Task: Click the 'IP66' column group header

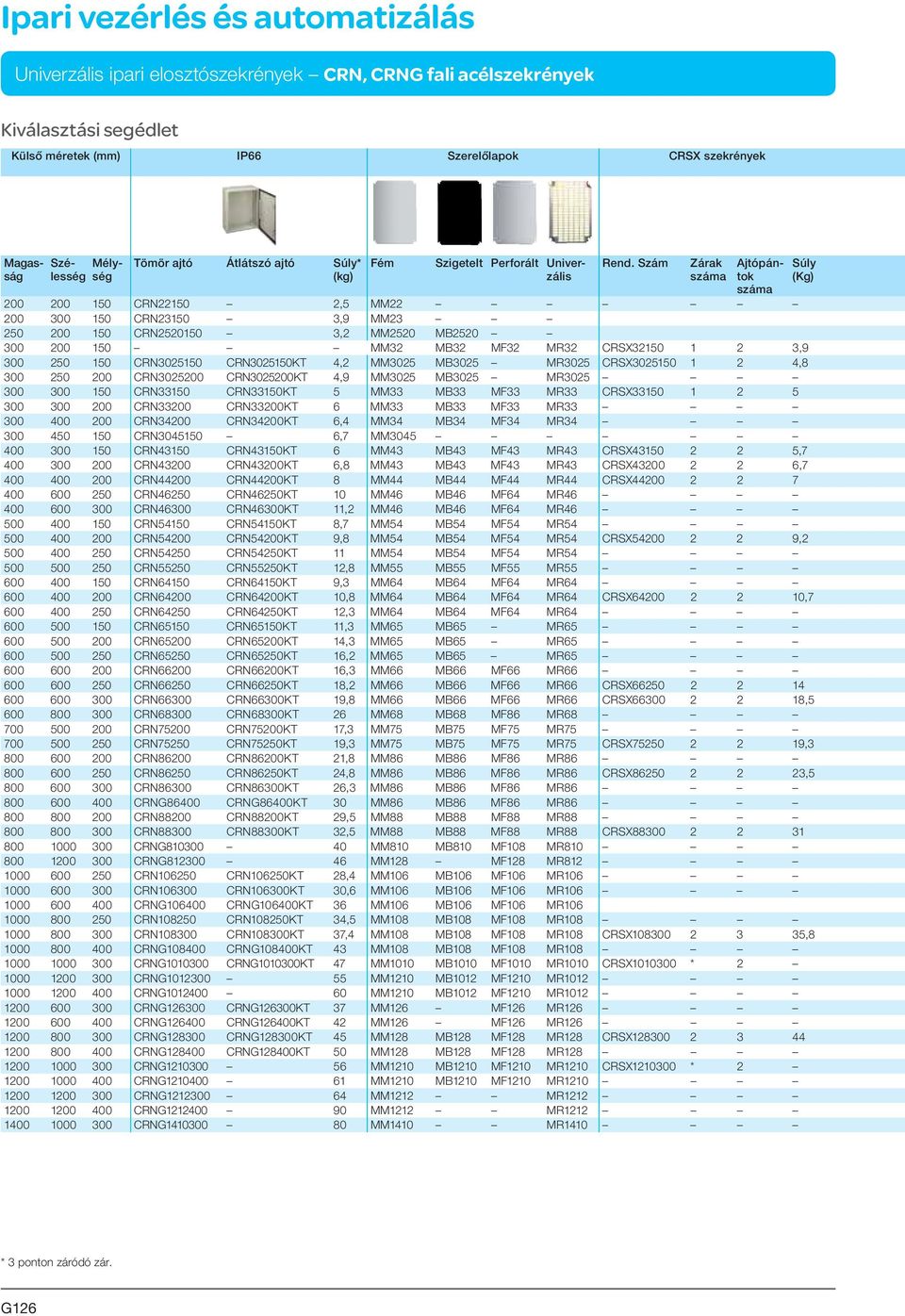Action: (x=249, y=156)
